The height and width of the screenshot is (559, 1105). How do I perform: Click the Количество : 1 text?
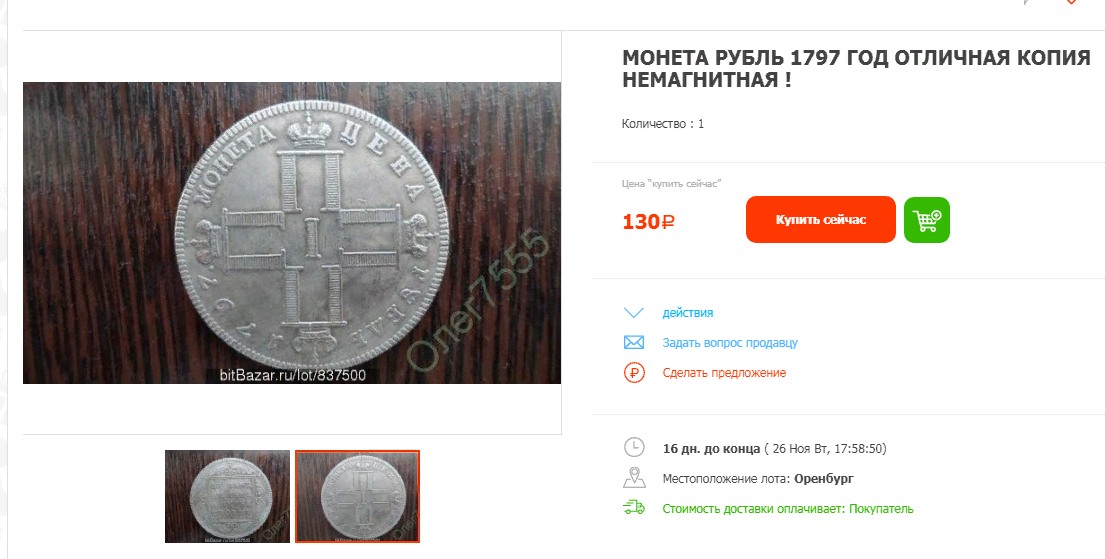click(x=662, y=124)
